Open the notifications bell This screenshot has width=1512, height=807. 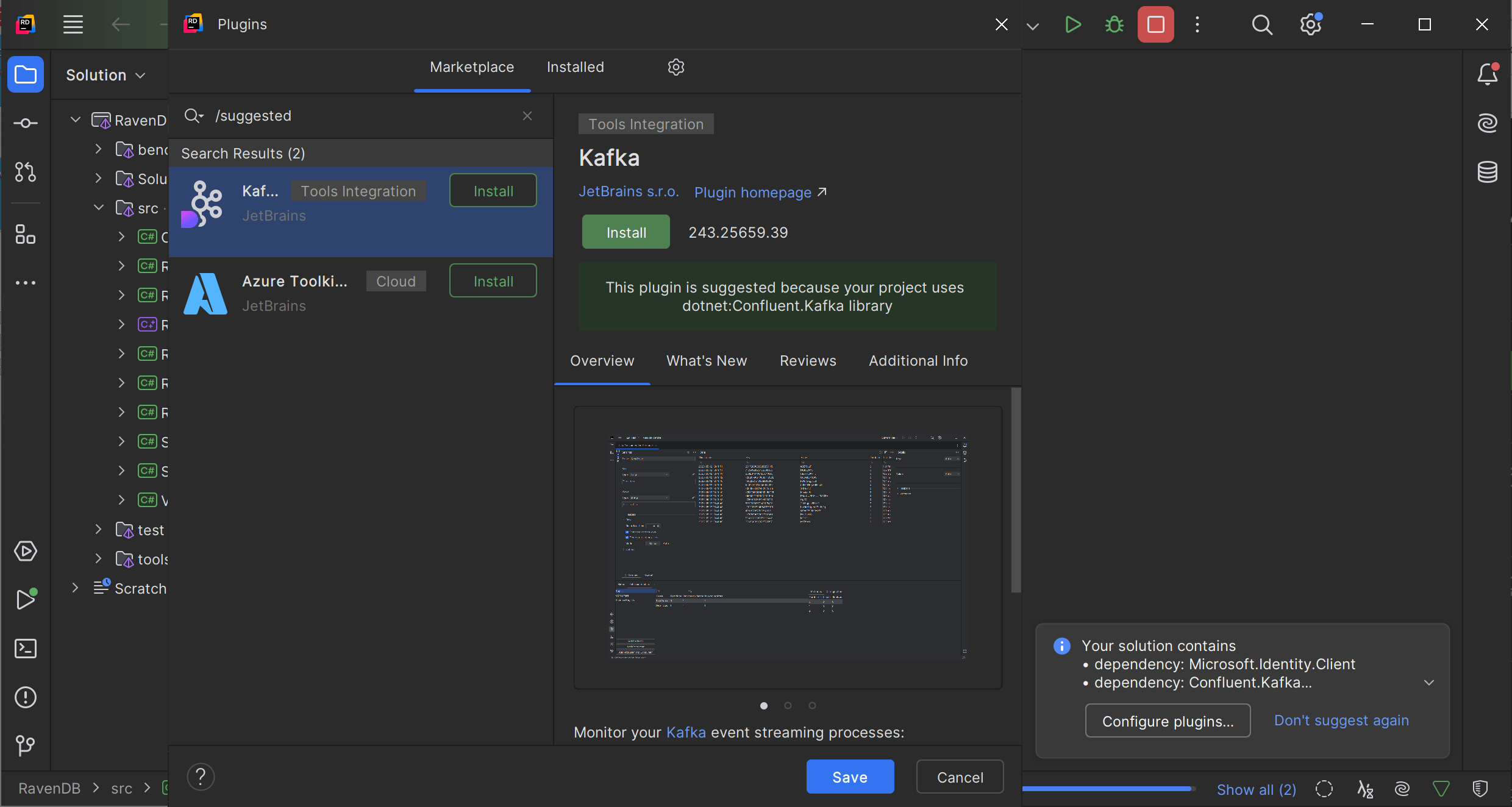(x=1488, y=74)
